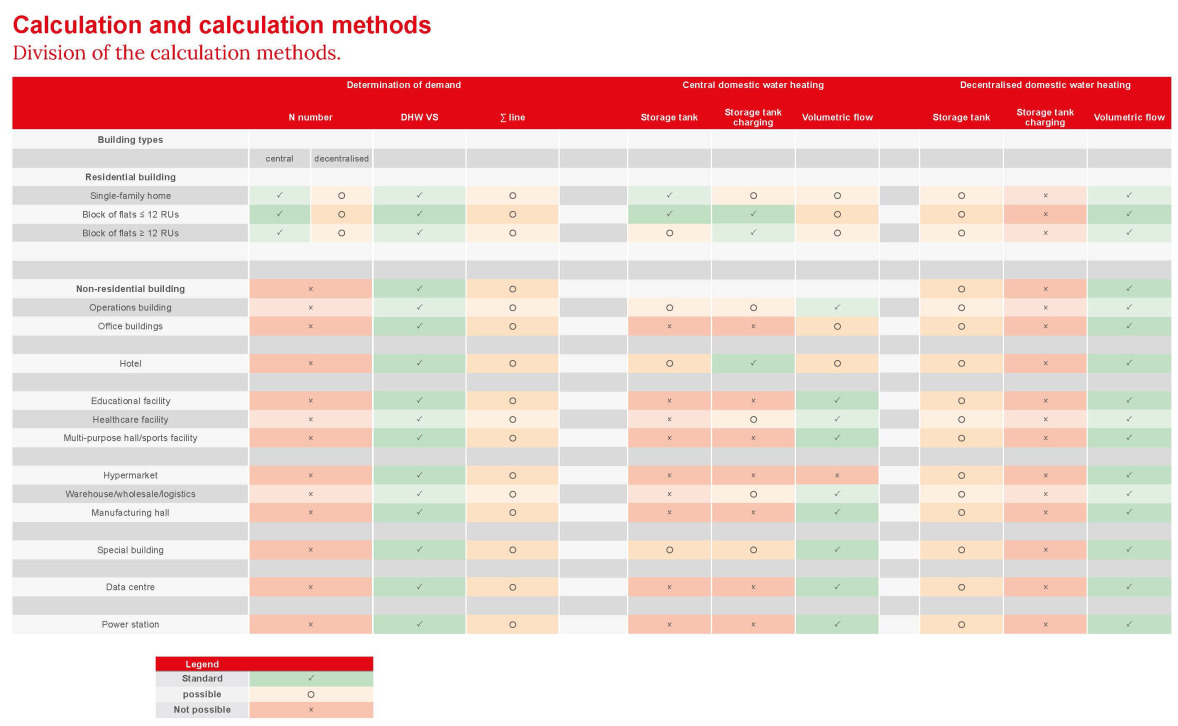Select Power station's DHW VS checkmark
The width and height of the screenshot is (1178, 726).
coord(419,625)
